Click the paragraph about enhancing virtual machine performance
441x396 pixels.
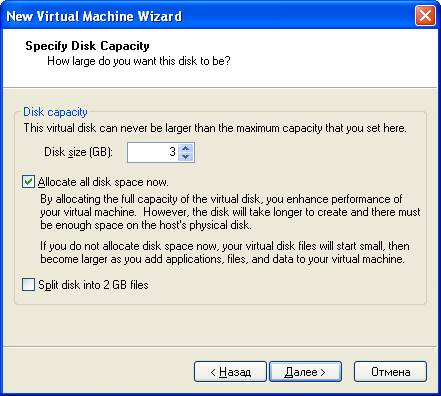(230, 212)
